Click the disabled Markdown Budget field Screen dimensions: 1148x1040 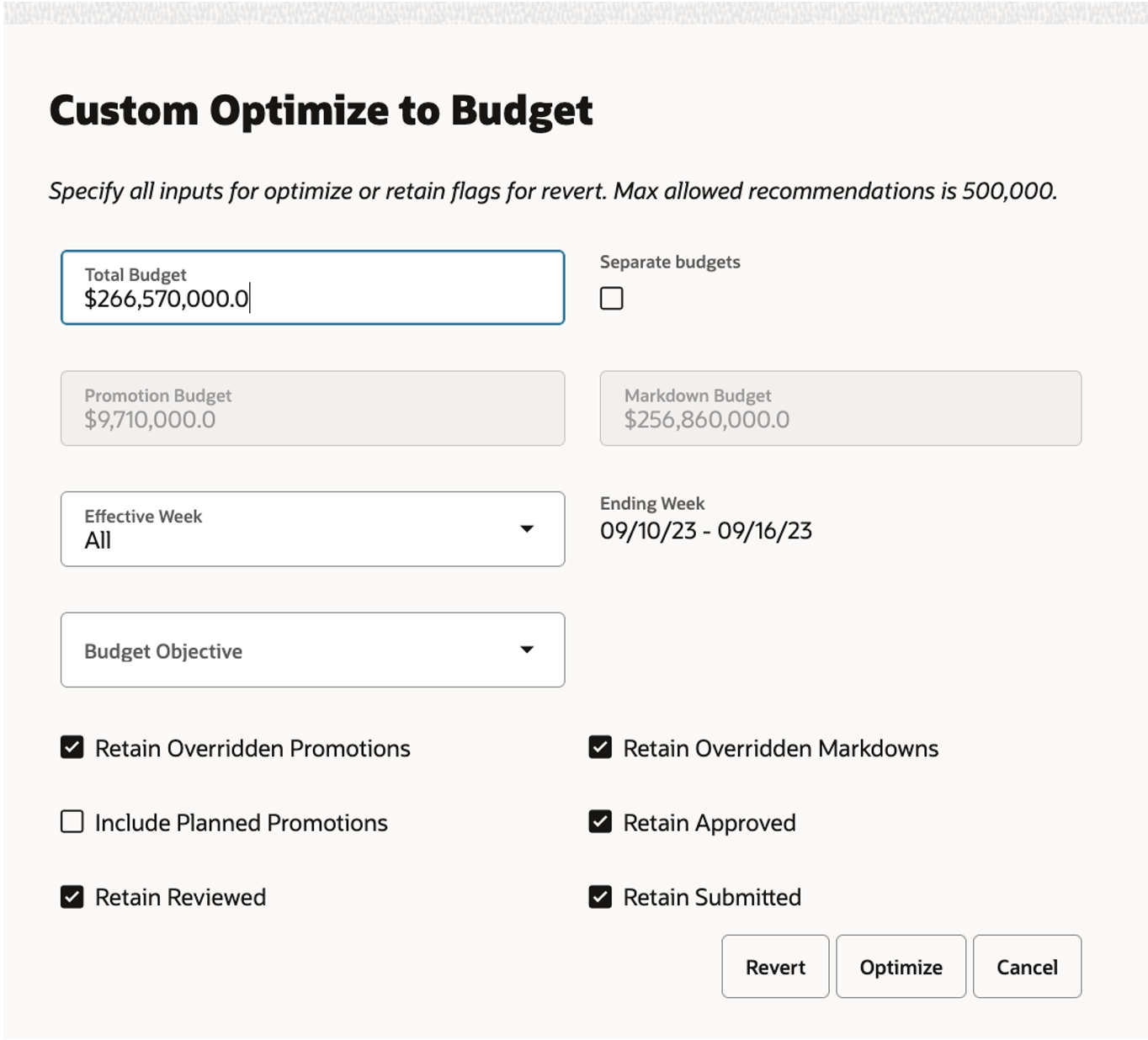click(840, 409)
